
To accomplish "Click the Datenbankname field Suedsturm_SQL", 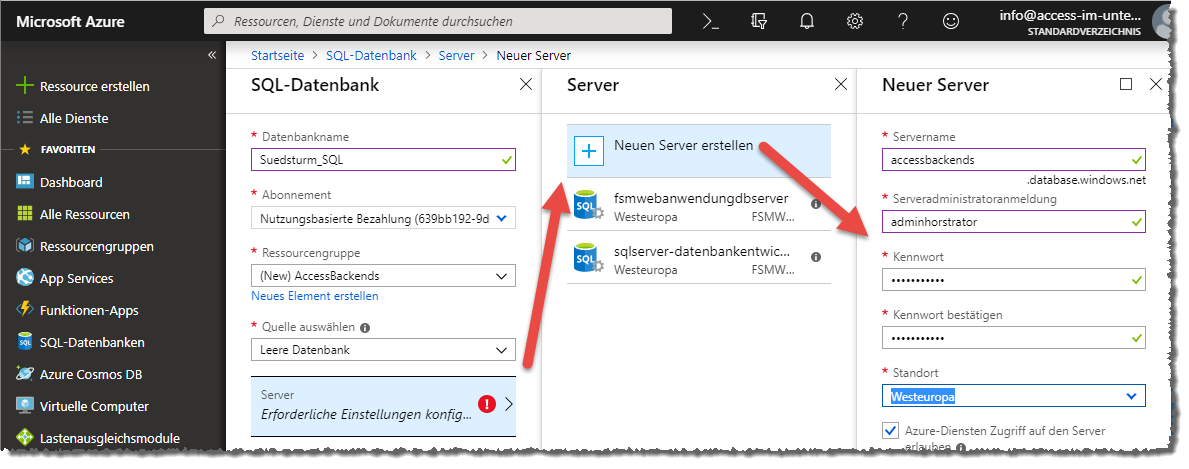I will [x=383, y=159].
